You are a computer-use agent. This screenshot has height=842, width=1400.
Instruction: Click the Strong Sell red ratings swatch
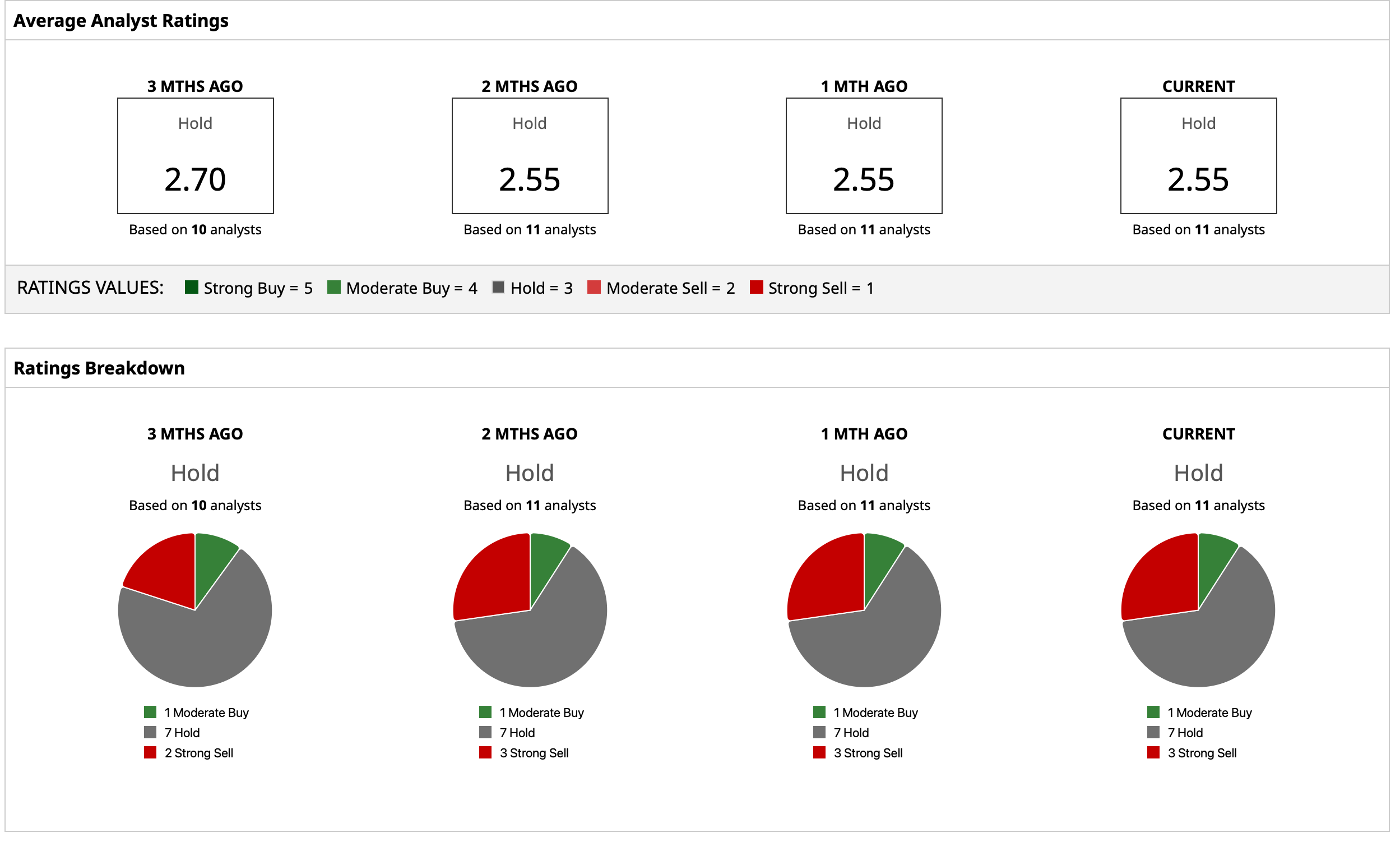pyautogui.click(x=756, y=287)
